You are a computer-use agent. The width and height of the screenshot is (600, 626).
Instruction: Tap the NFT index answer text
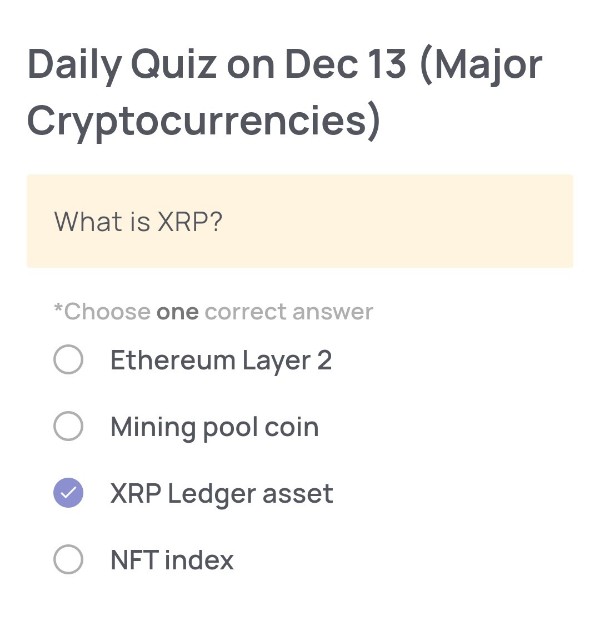171,560
